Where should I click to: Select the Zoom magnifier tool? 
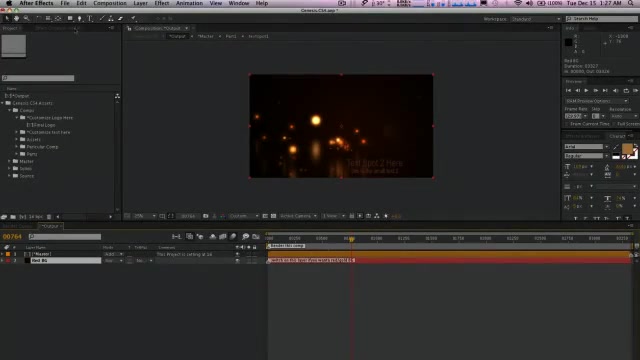(x=27, y=18)
